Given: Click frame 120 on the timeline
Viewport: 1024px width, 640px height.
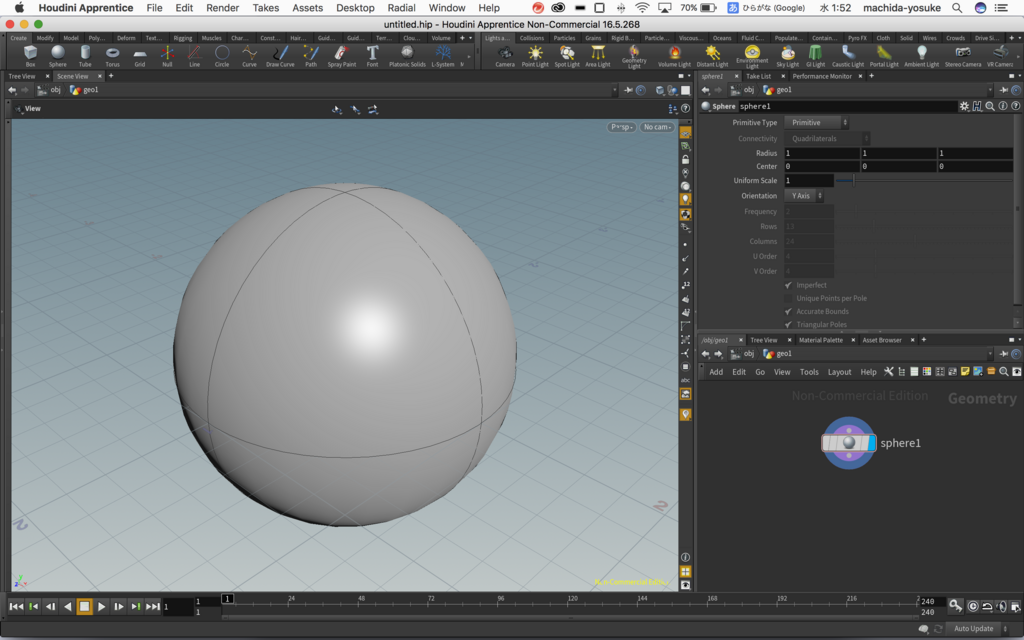Looking at the screenshot, I should [x=573, y=601].
